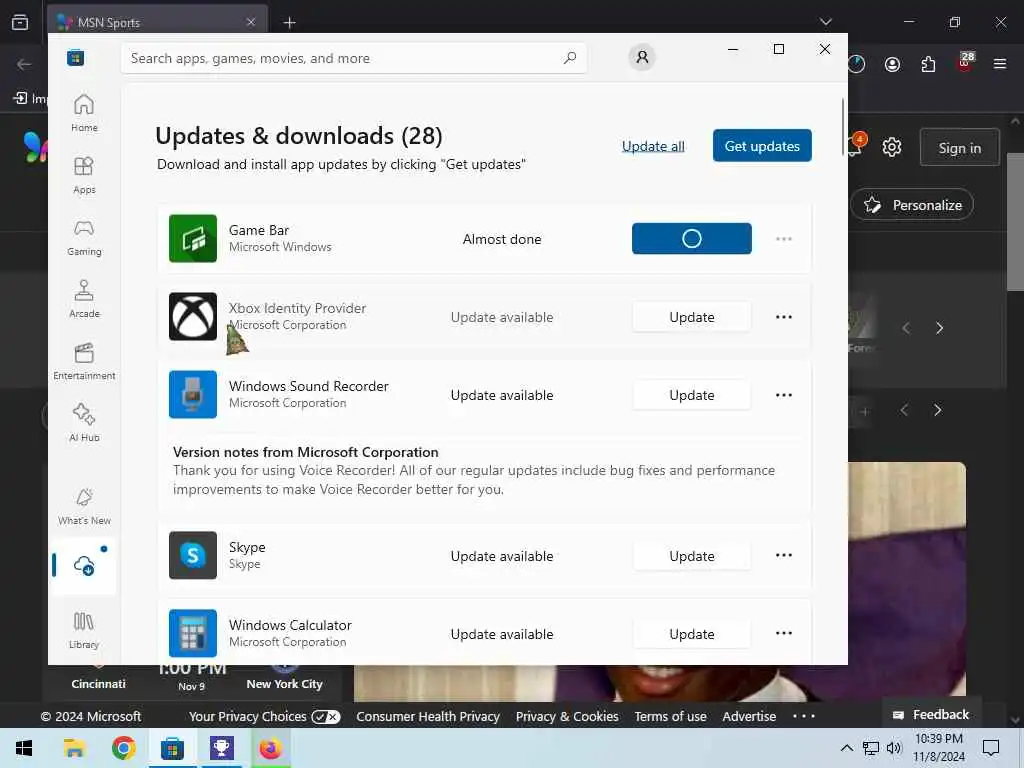The image size is (1024, 768).
Task: Select Downloads cloud icon in sidebar
Action: [x=84, y=565]
